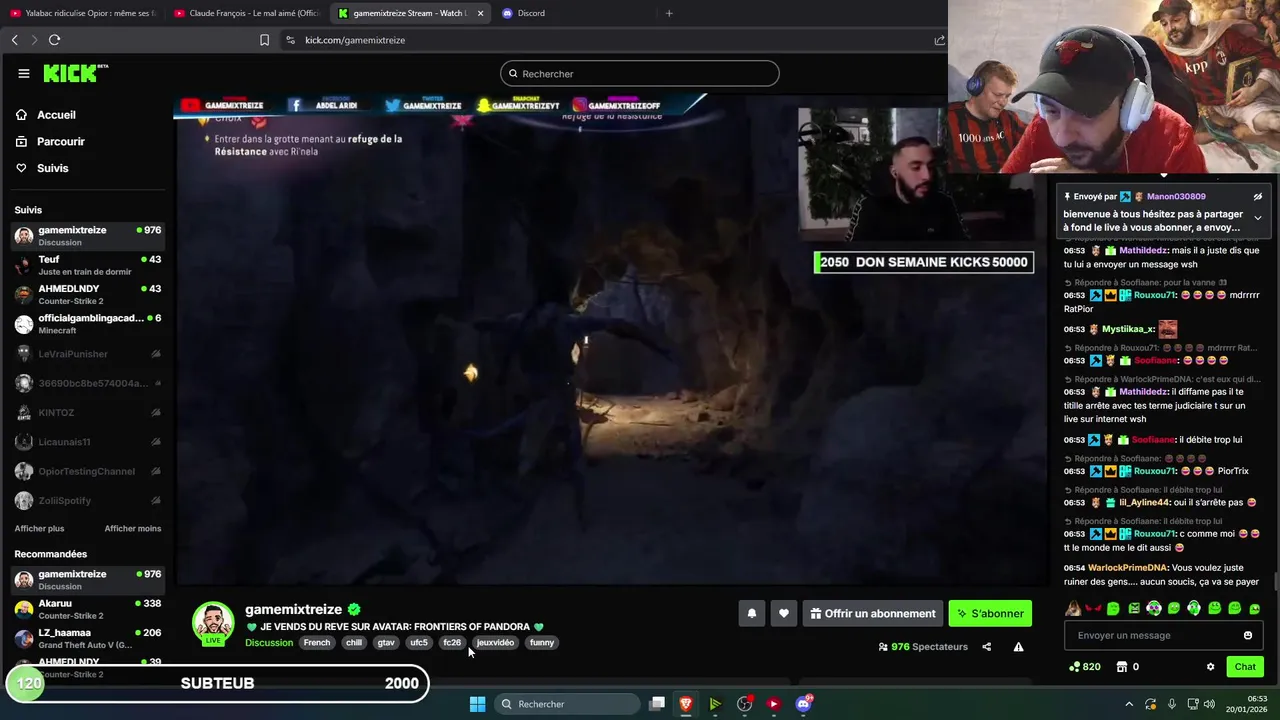Open a new browser tab

pos(669,13)
